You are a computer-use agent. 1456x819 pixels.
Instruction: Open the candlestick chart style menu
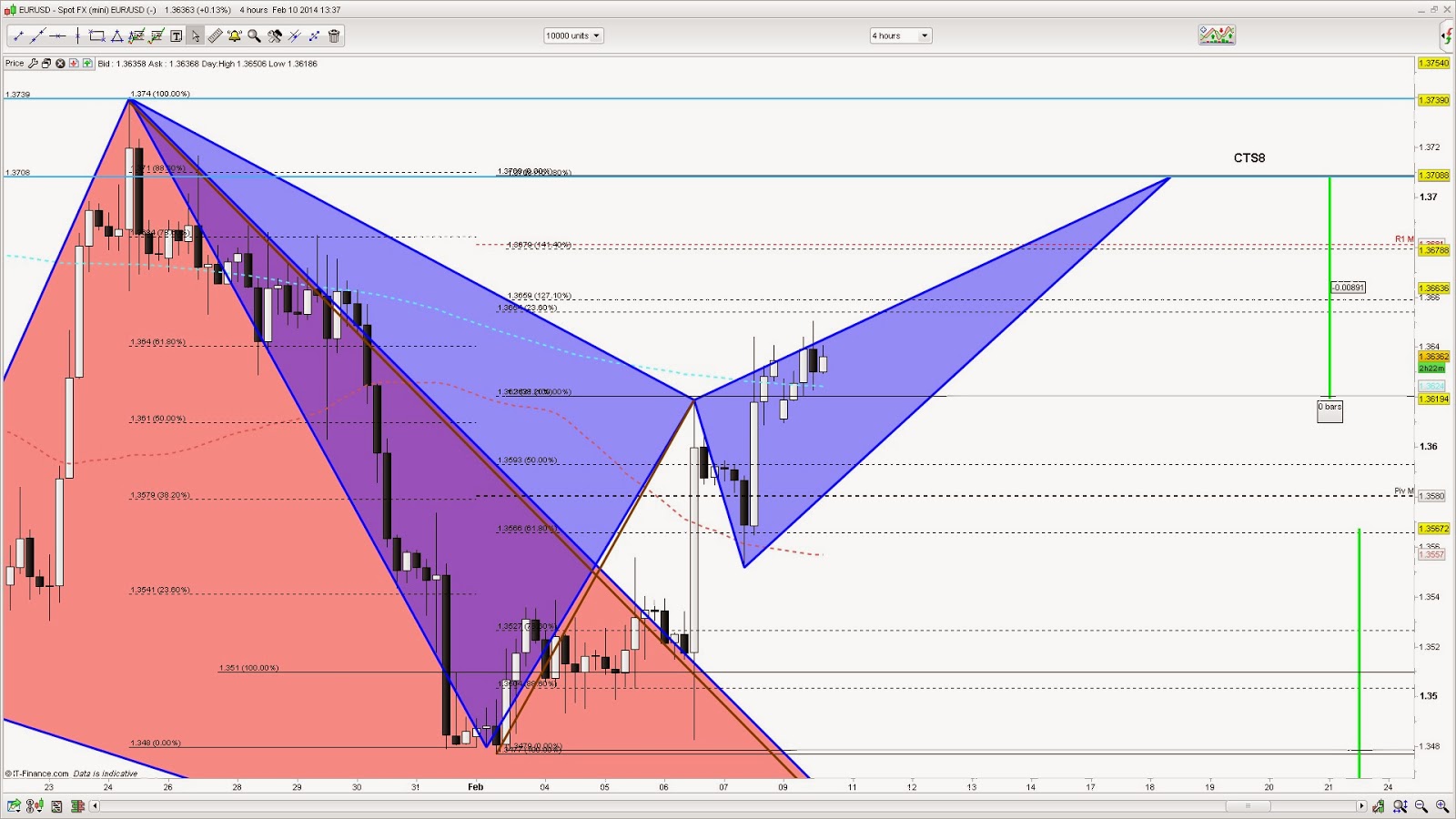coord(35,805)
